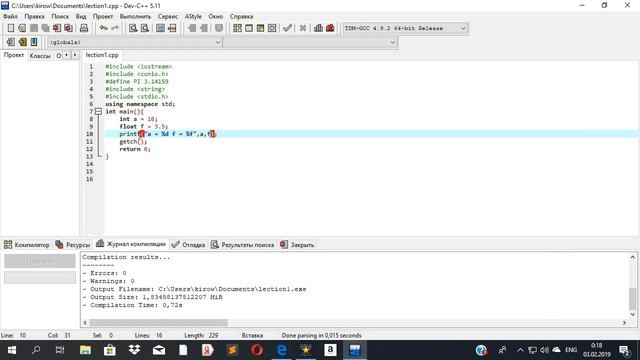
Task: Click the Output Filename line in compile log
Action: tap(194, 289)
